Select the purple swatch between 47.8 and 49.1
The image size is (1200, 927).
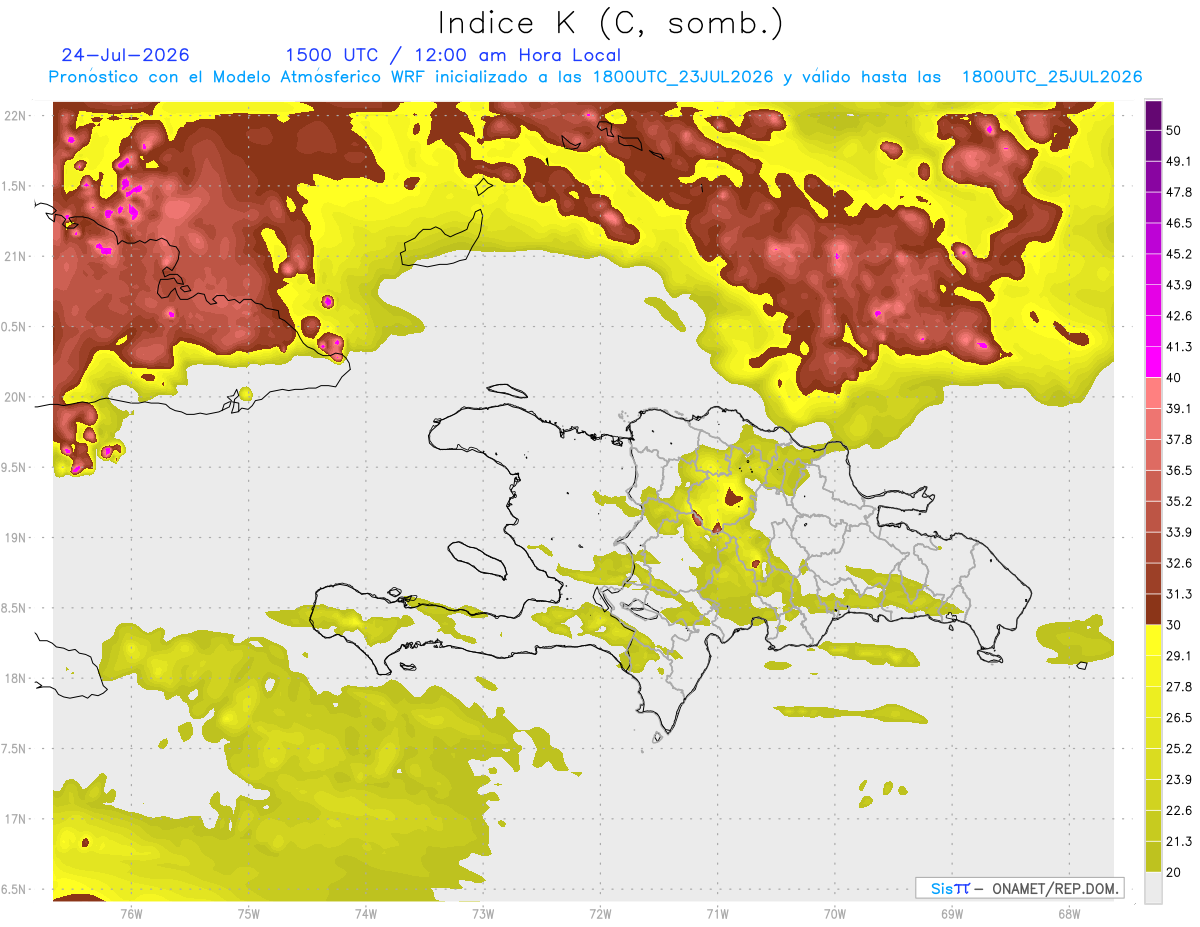(1154, 176)
